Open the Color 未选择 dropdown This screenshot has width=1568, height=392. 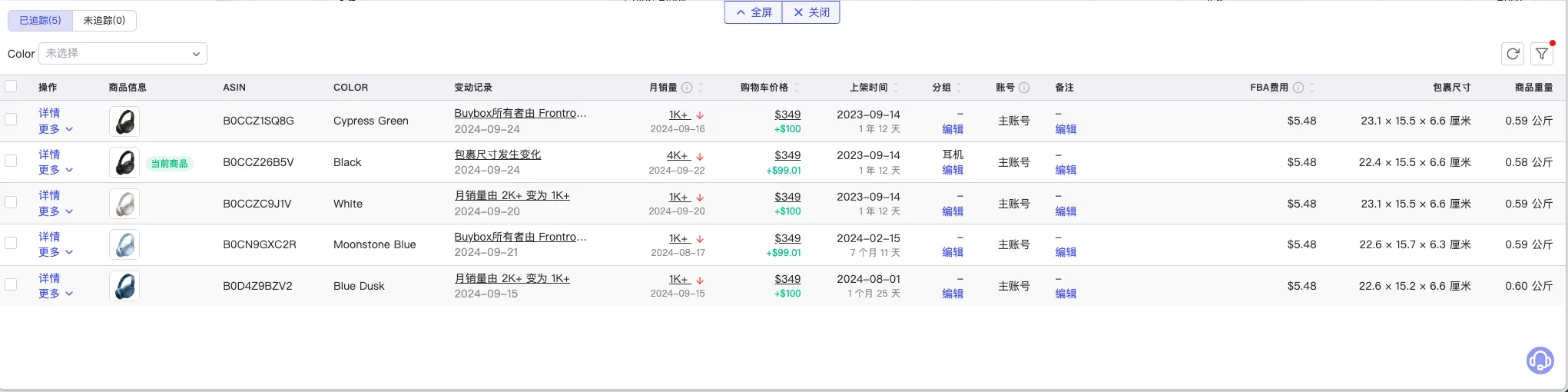(x=123, y=54)
